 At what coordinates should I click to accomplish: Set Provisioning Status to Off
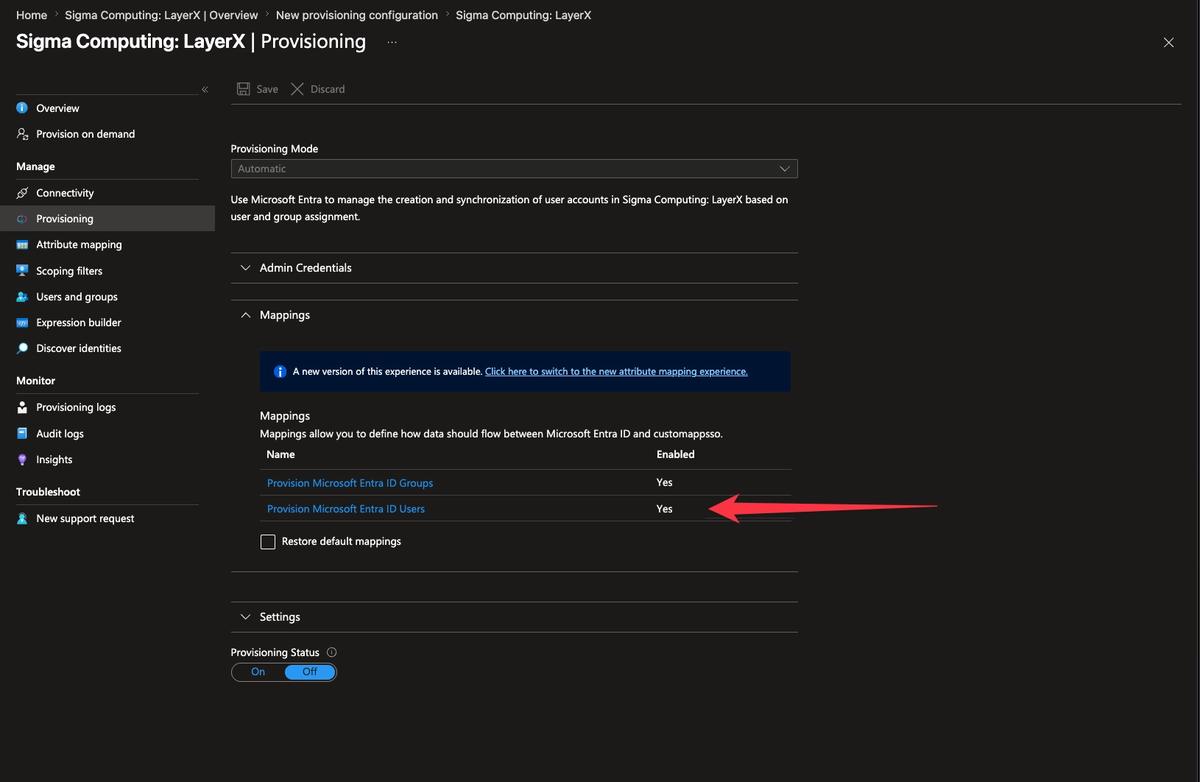[310, 672]
